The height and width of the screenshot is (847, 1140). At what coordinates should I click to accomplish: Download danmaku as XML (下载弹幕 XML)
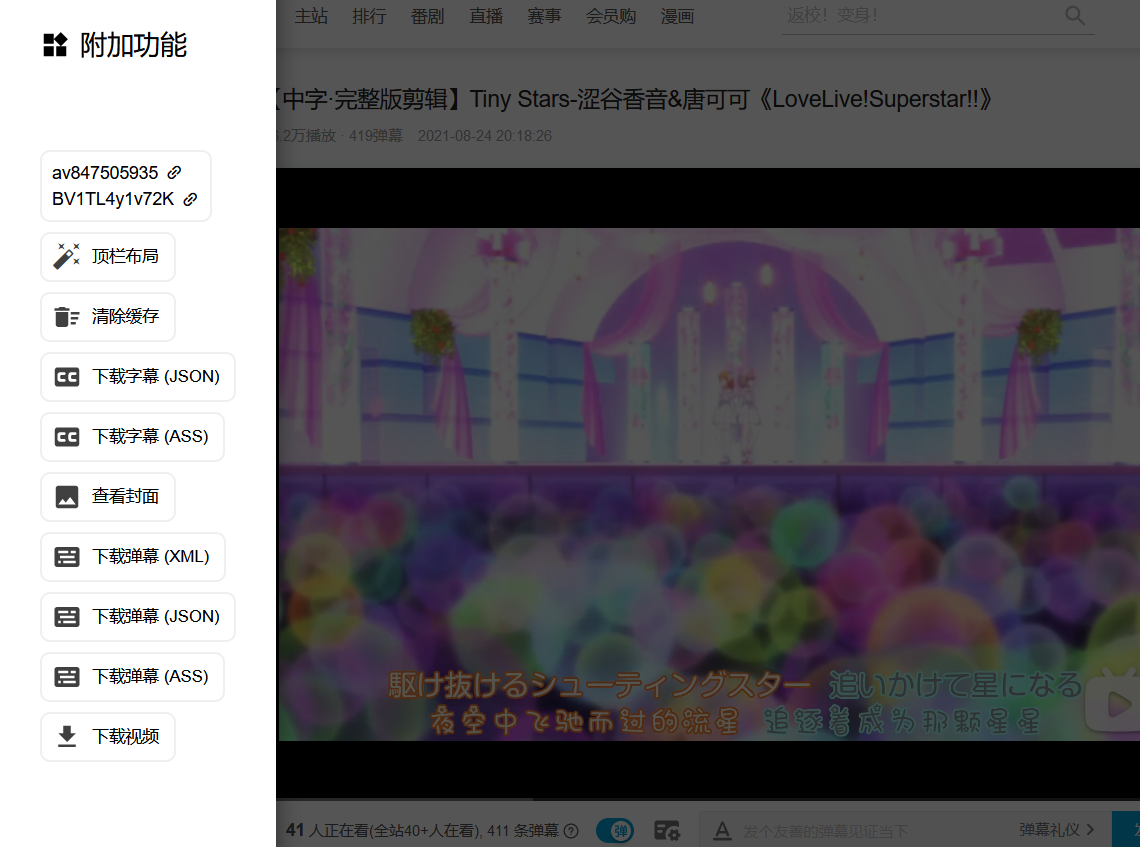pos(133,557)
